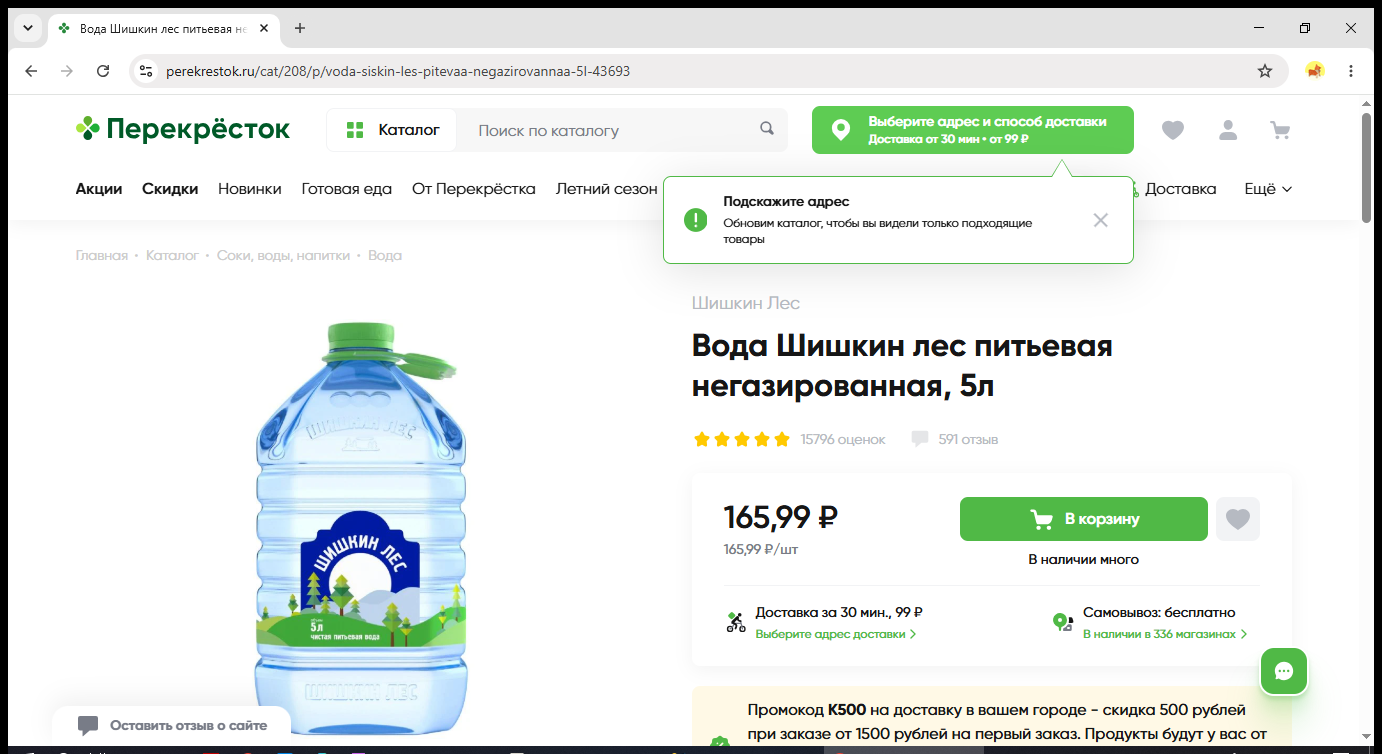View the 15796 оценок ratings
The image size is (1382, 754).
click(x=843, y=439)
